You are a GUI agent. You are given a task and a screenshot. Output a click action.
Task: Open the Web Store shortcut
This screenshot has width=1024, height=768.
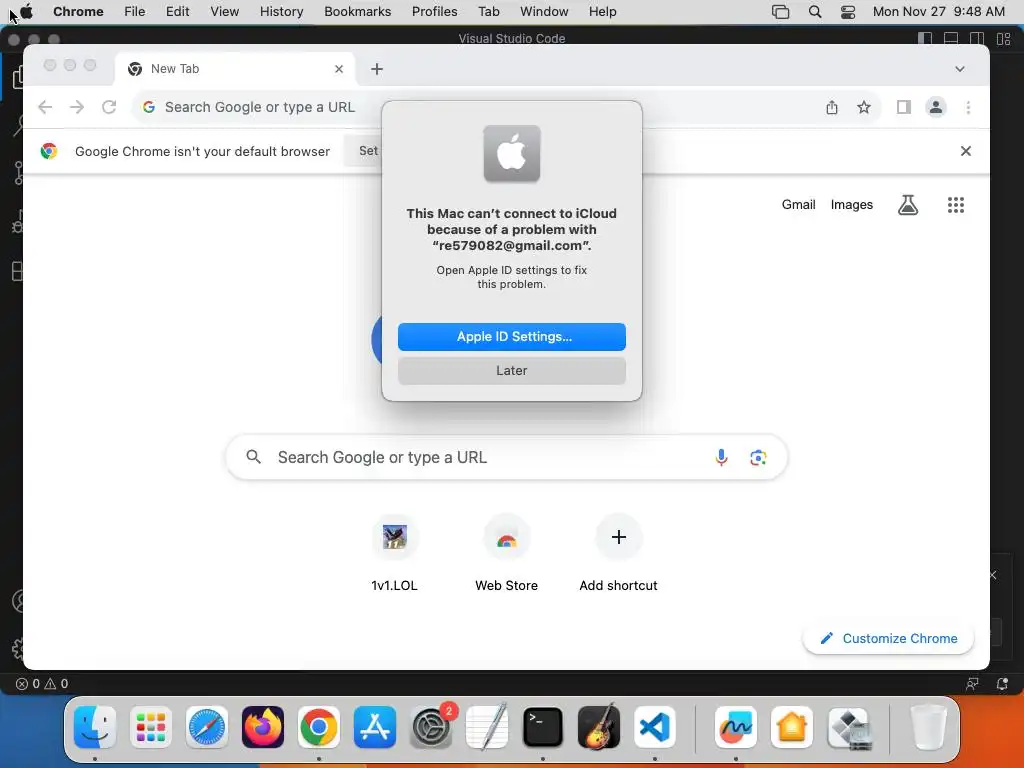[506, 554]
